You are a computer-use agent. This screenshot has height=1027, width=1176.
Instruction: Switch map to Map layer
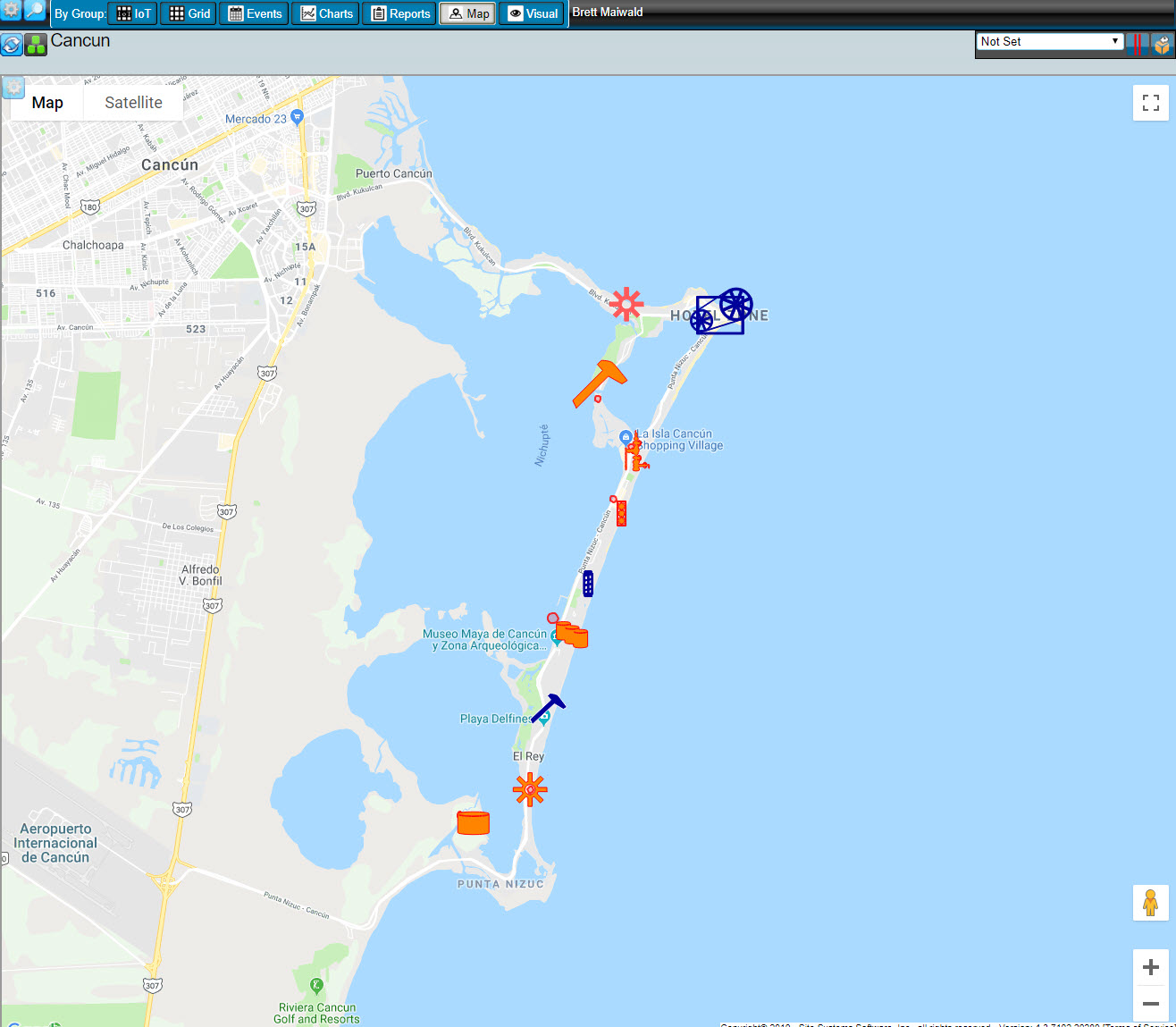47,103
